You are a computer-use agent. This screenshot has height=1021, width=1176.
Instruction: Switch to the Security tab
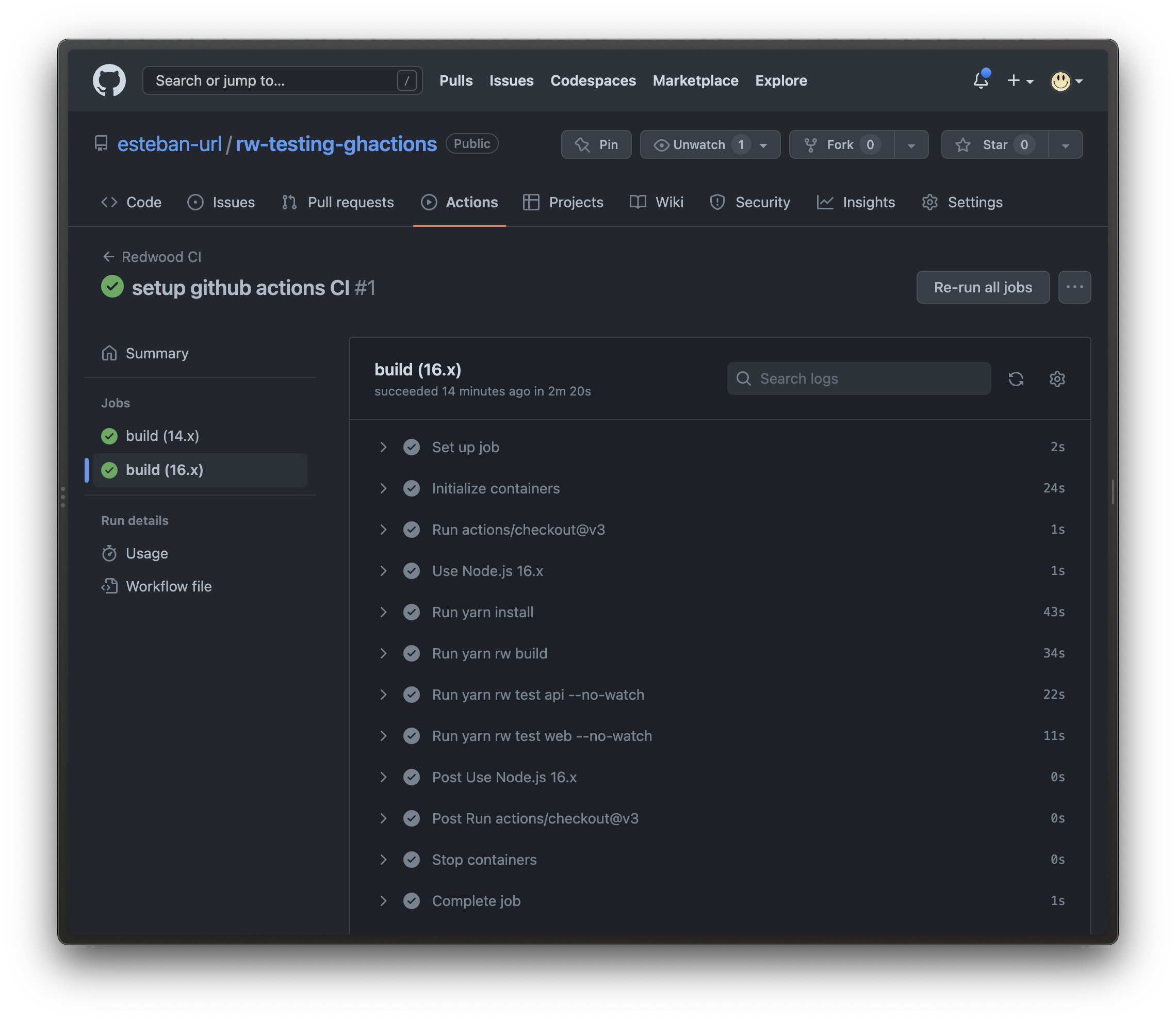pos(750,202)
